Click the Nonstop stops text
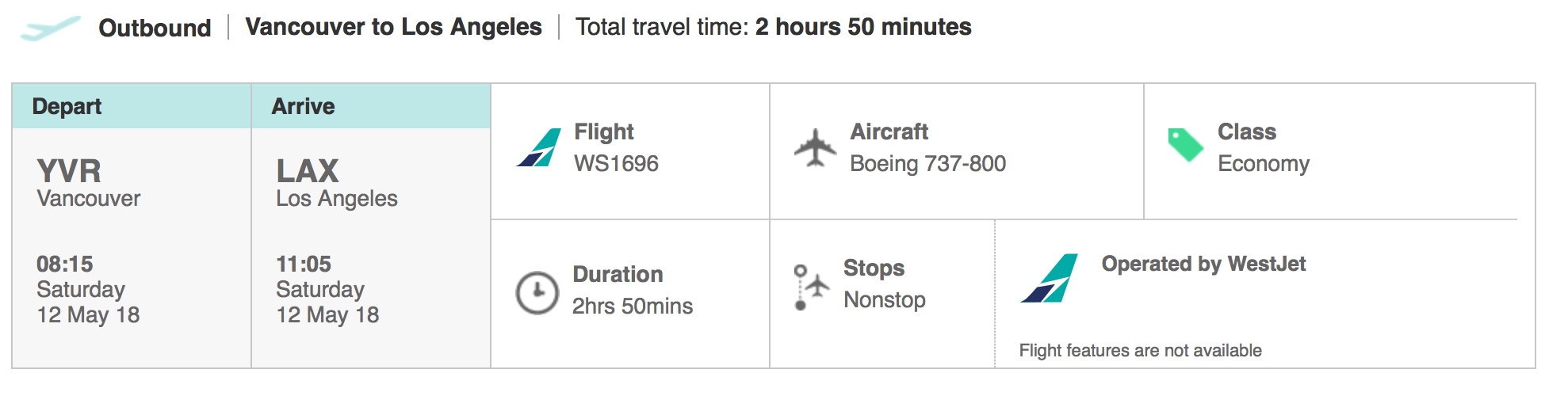 pyautogui.click(x=885, y=299)
